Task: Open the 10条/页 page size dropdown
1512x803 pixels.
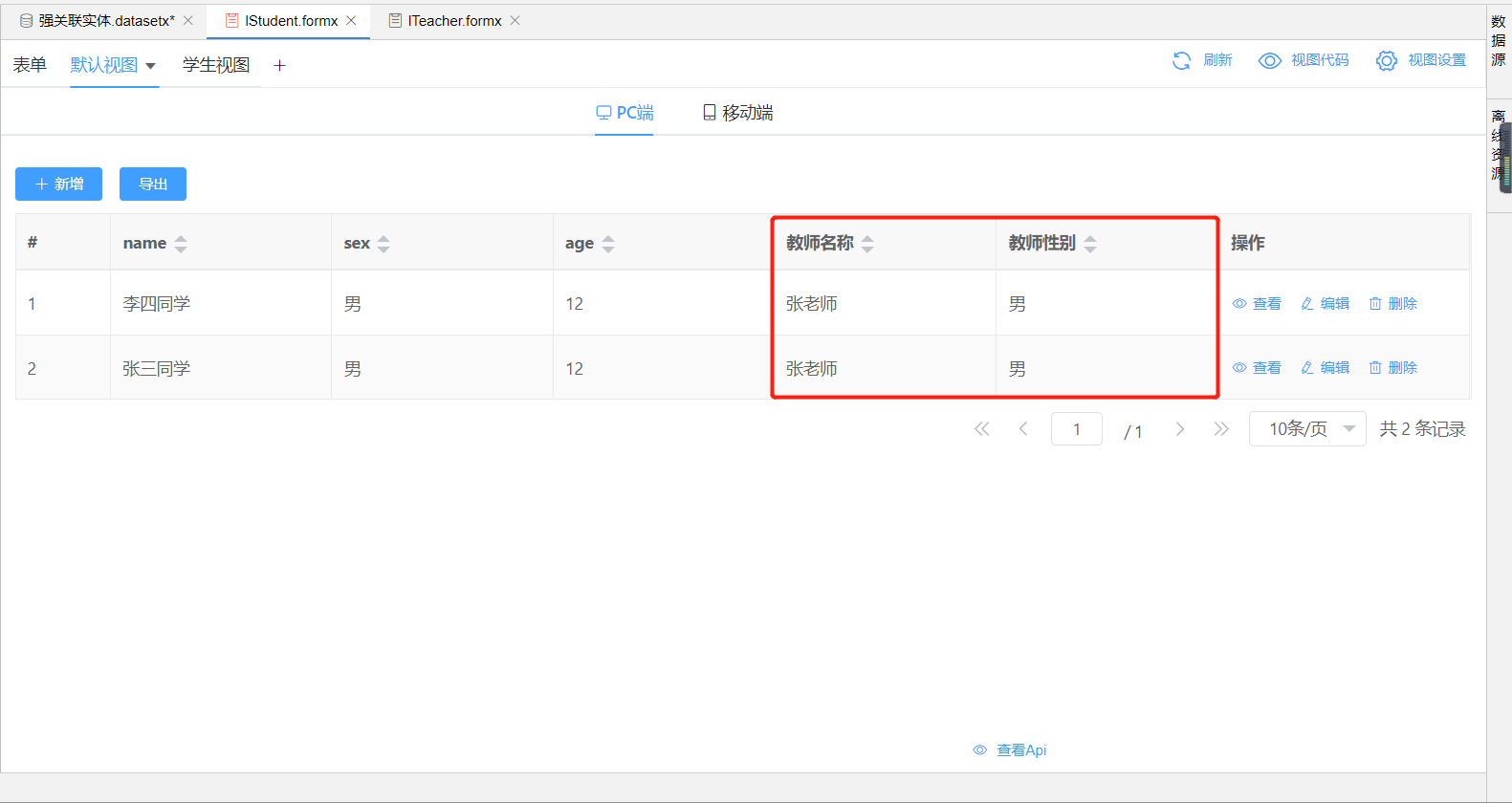Action: 1306,429
